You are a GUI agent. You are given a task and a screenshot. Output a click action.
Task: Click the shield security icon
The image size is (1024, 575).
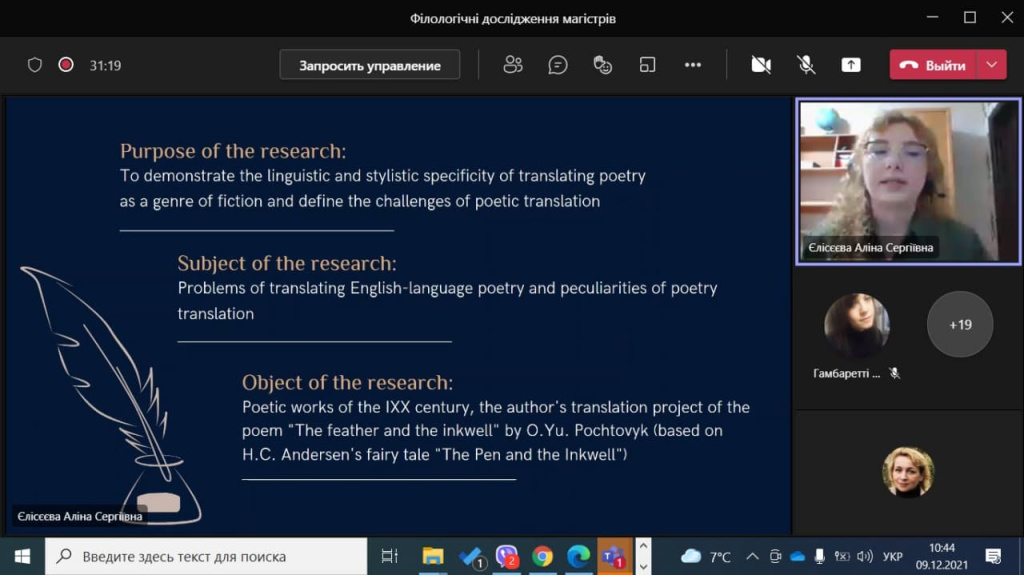(x=35, y=65)
